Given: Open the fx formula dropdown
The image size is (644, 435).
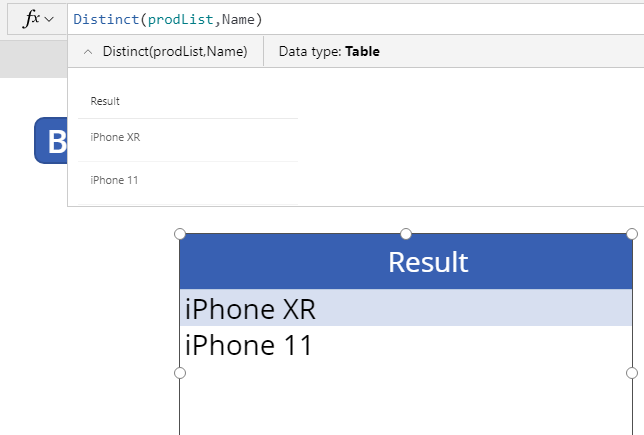Looking at the screenshot, I should coord(38,19).
